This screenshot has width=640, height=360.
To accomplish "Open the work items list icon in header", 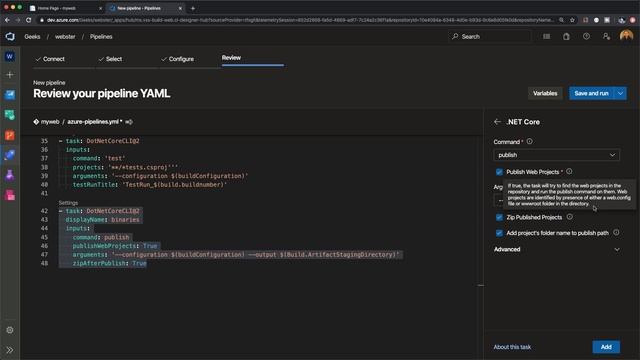I will click(x=546, y=37).
